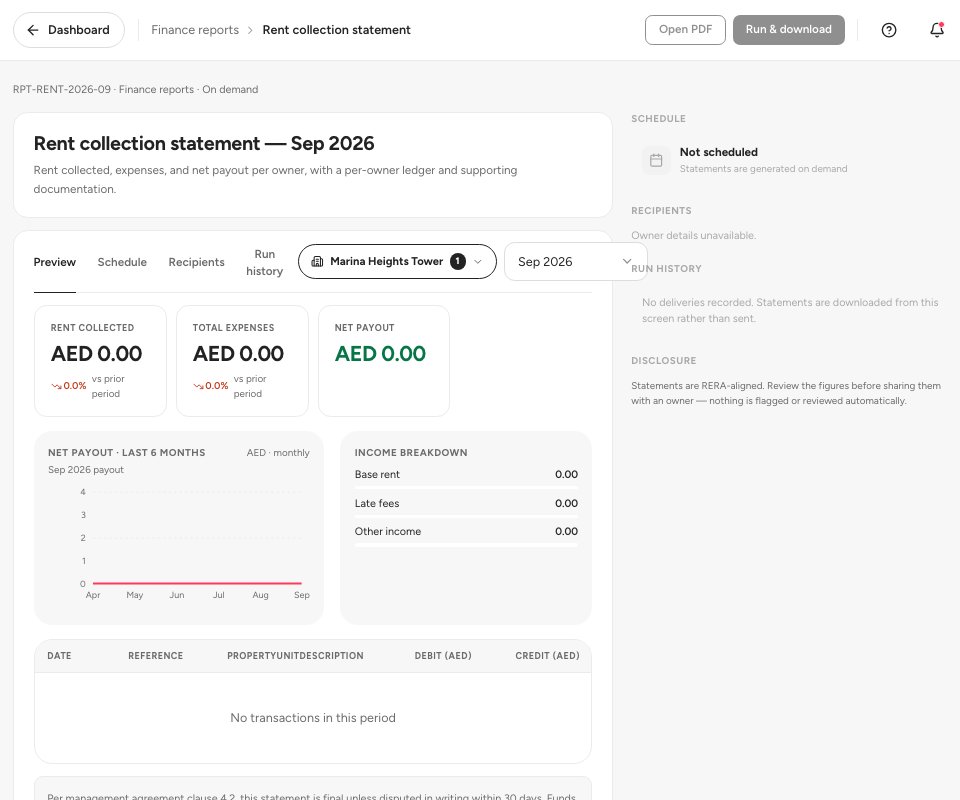Click the Rent collection statement breadcrumb

(336, 30)
